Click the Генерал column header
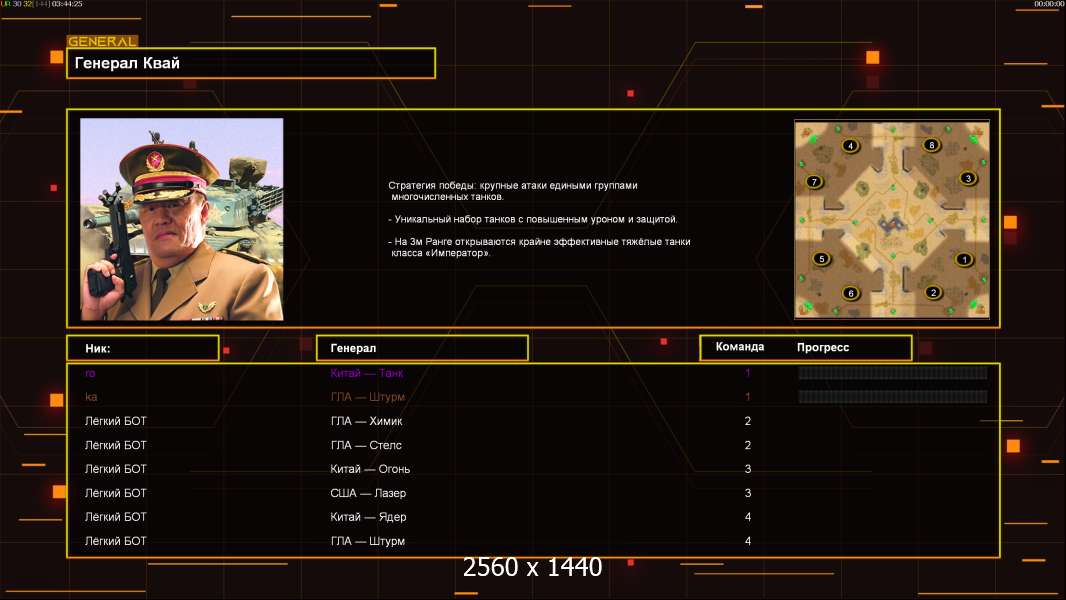This screenshot has height=600, width=1066. tap(421, 348)
